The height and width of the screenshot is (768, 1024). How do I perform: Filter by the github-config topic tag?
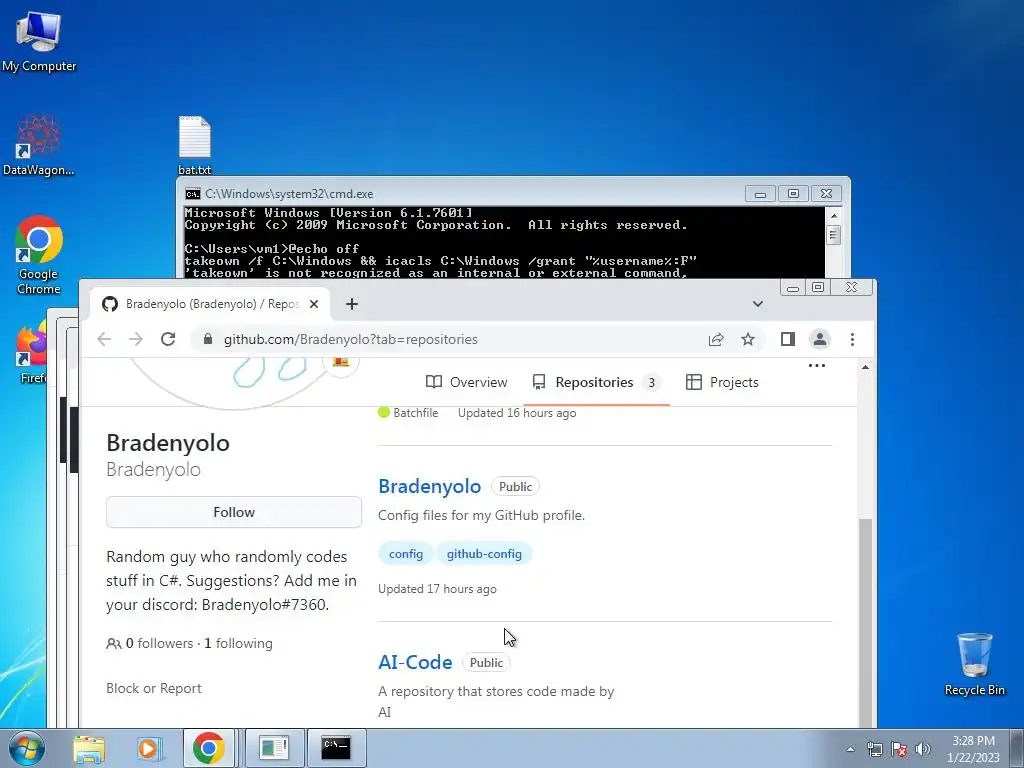pos(484,554)
